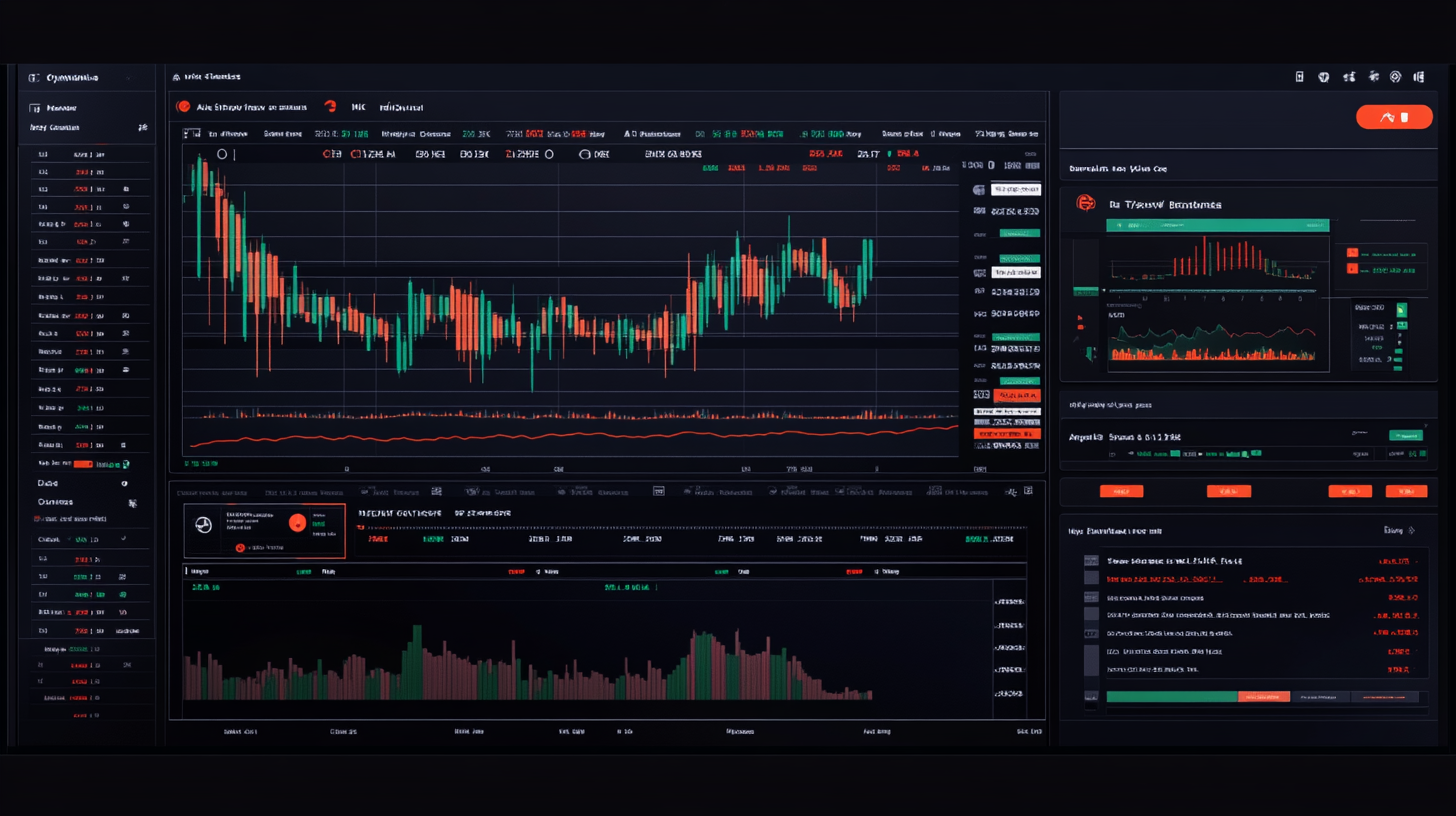Click the green progress bar under the events list

(1172, 696)
